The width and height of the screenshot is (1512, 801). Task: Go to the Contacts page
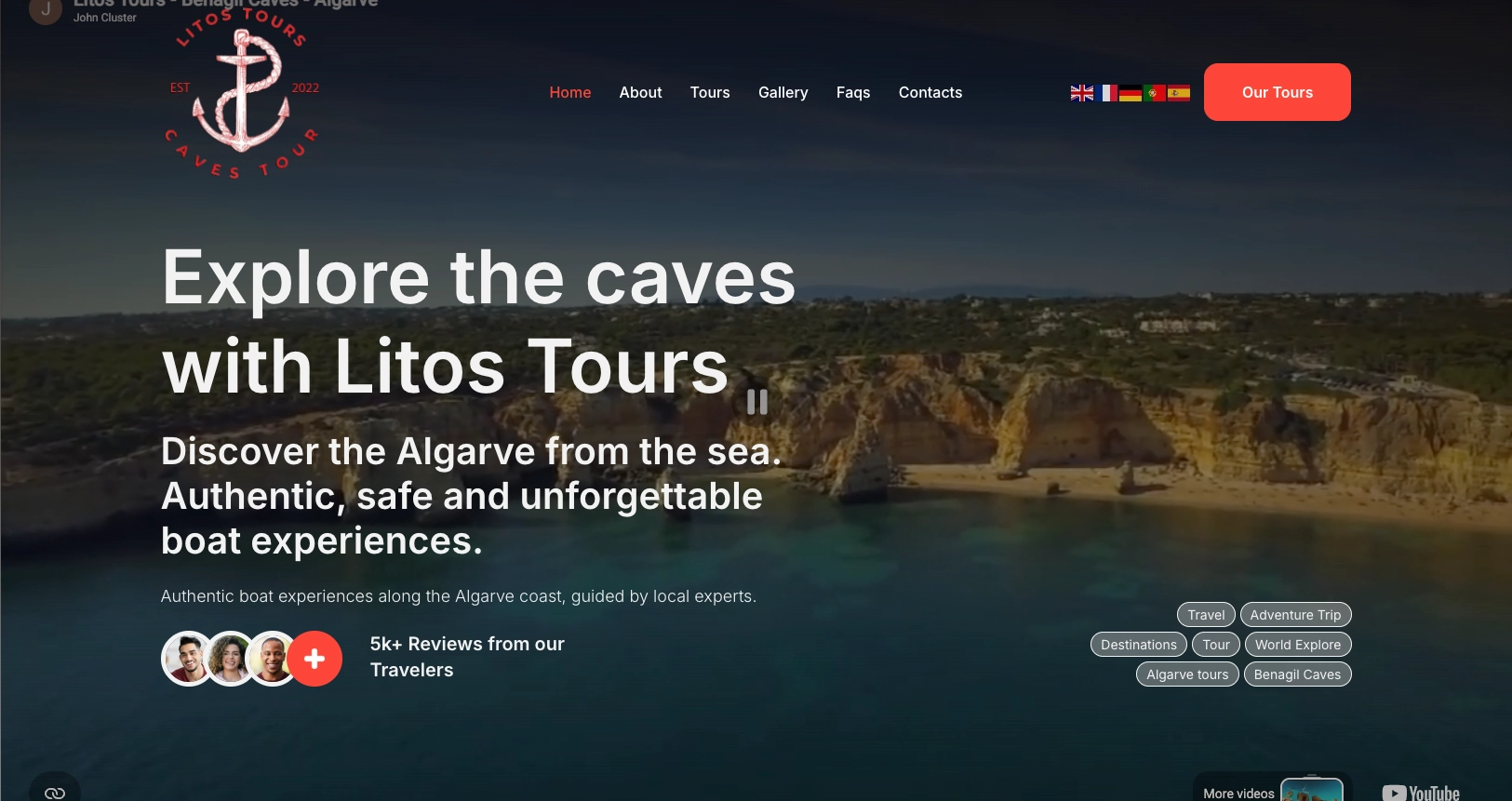pos(930,92)
